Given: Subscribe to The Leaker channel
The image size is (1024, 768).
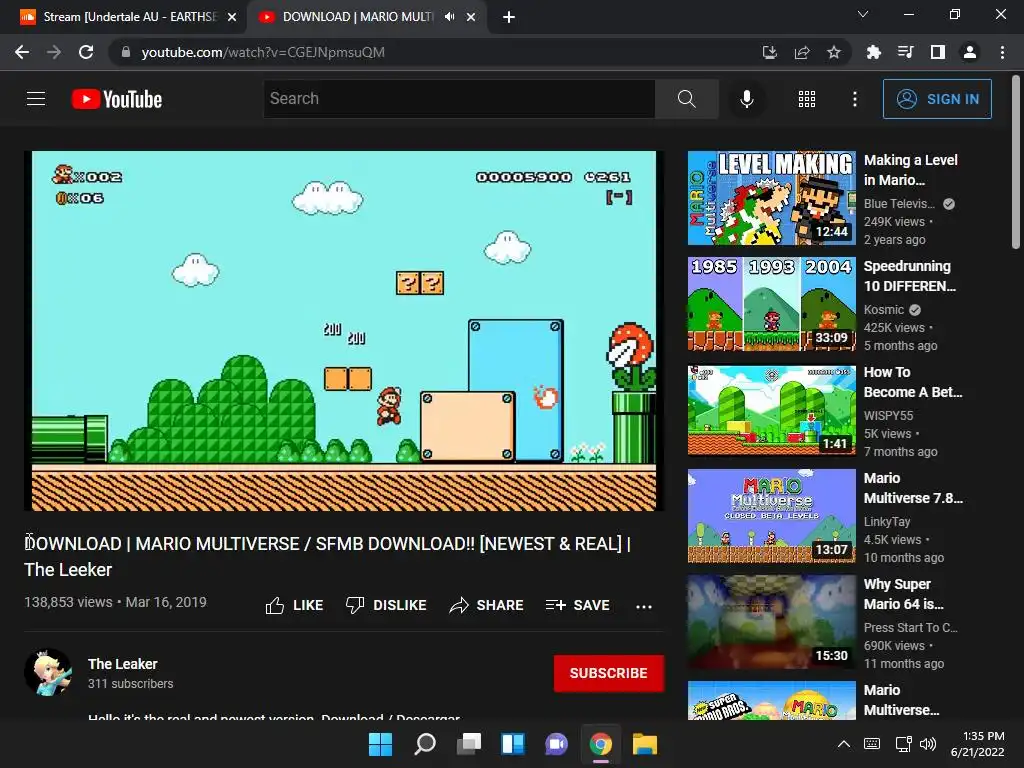Looking at the screenshot, I should pos(609,673).
